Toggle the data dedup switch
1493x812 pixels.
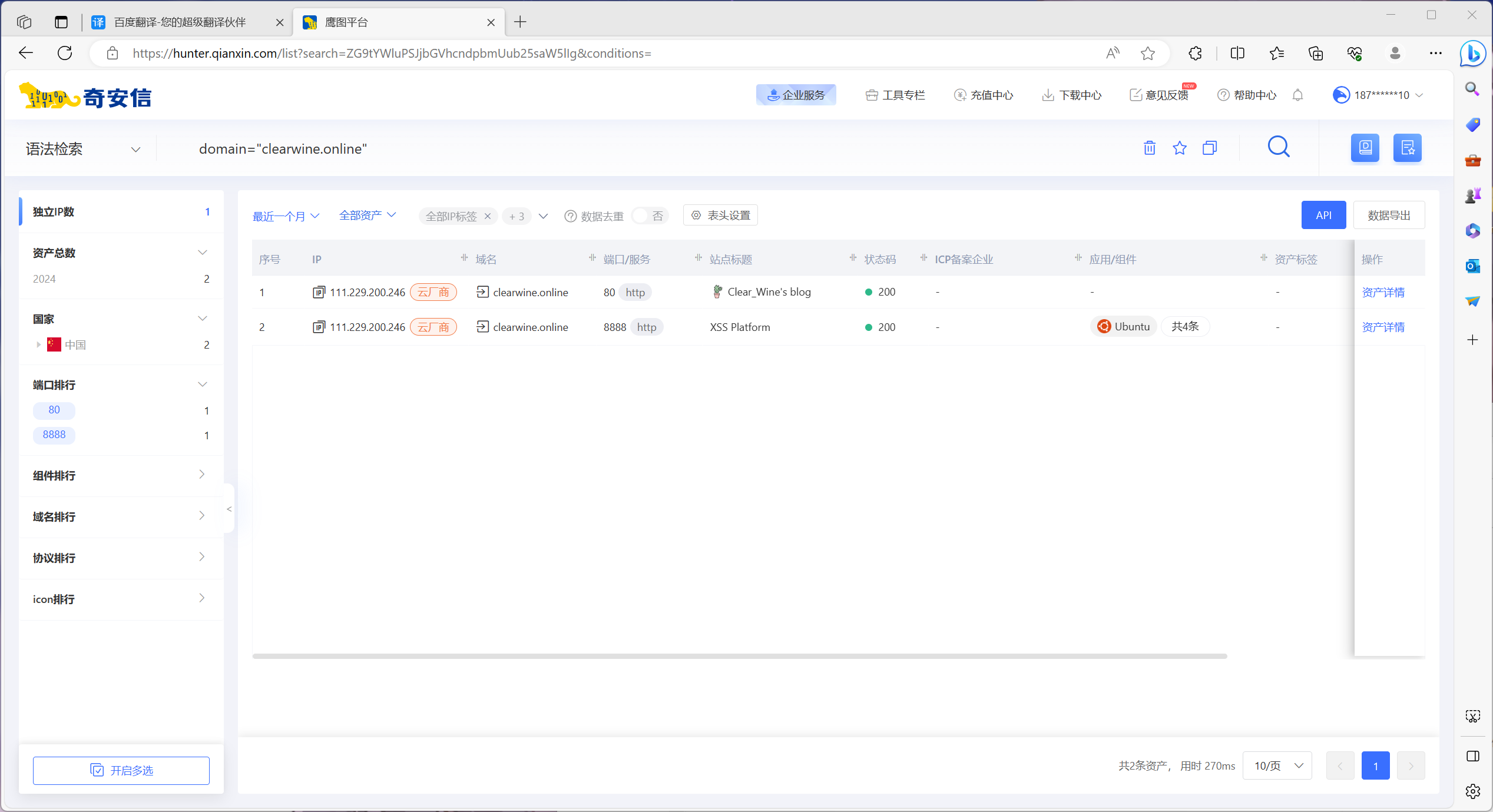pos(649,216)
